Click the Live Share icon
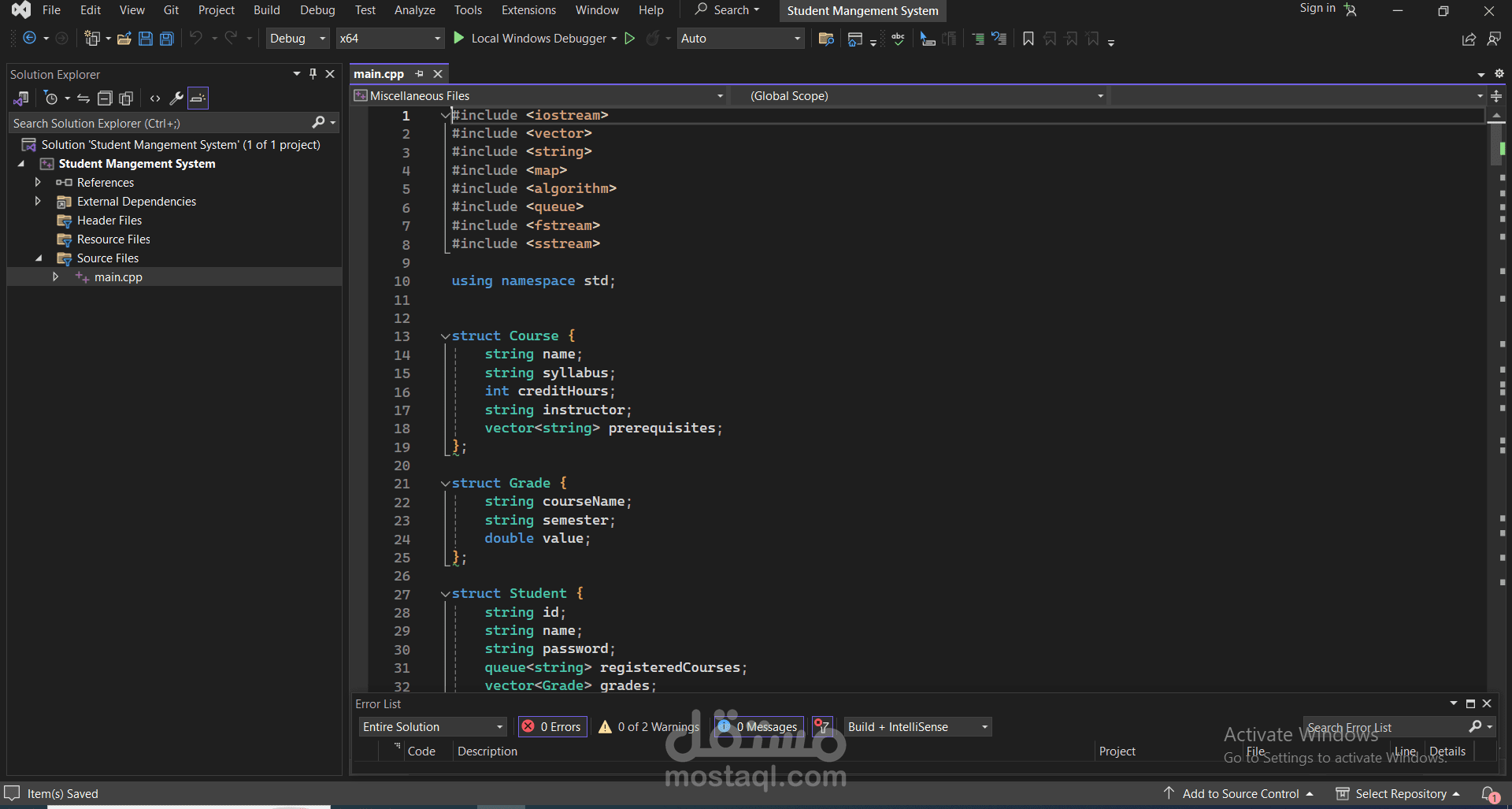Screen dimensions: 1512x809 point(1469,39)
